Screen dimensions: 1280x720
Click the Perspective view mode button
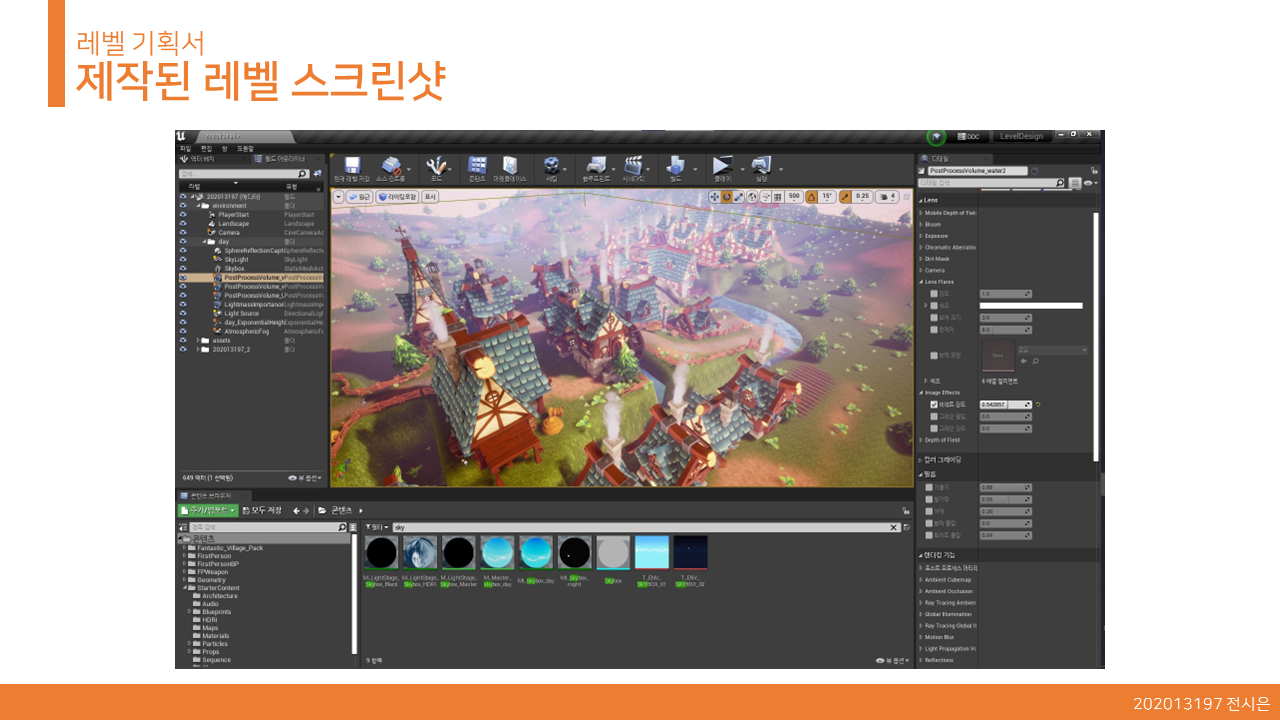(360, 197)
